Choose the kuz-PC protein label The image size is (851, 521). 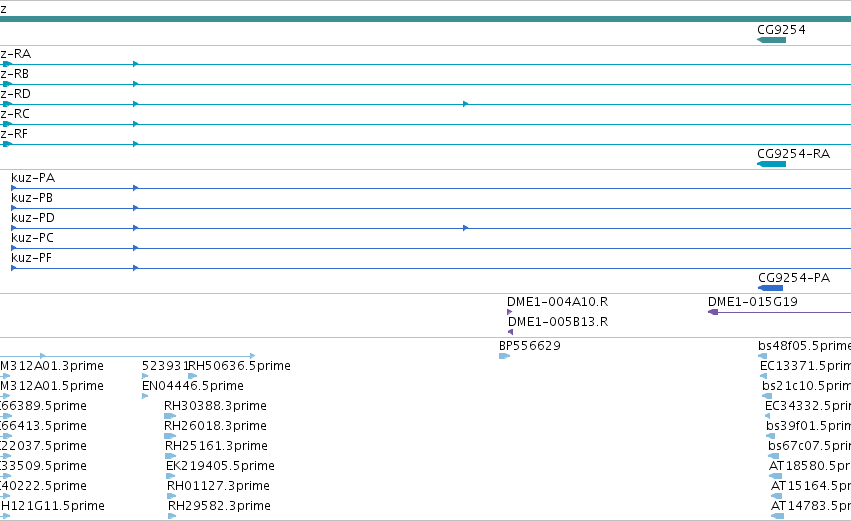(33, 238)
